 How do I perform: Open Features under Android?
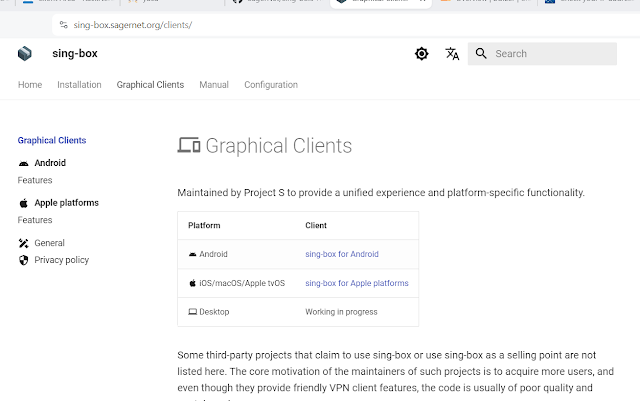pos(35,181)
